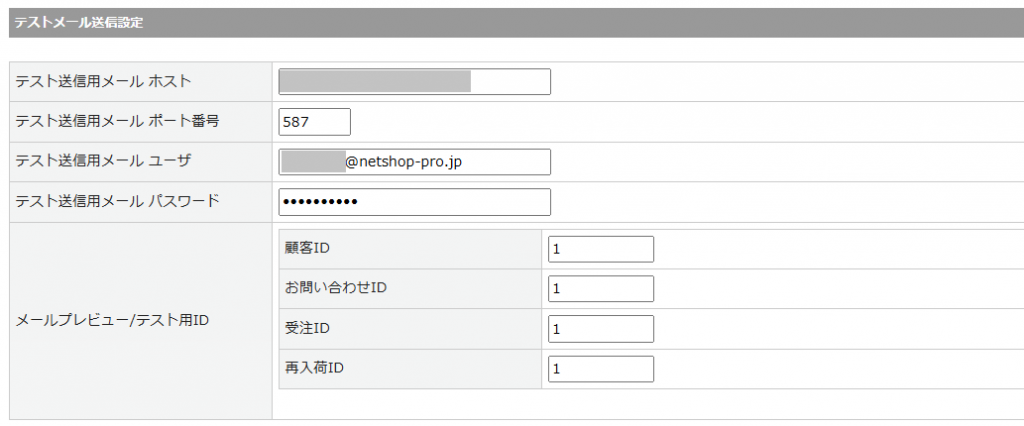The height and width of the screenshot is (426, 1024).
Task: Click the テスト送信用メール ホスト label
Action: coord(103,81)
